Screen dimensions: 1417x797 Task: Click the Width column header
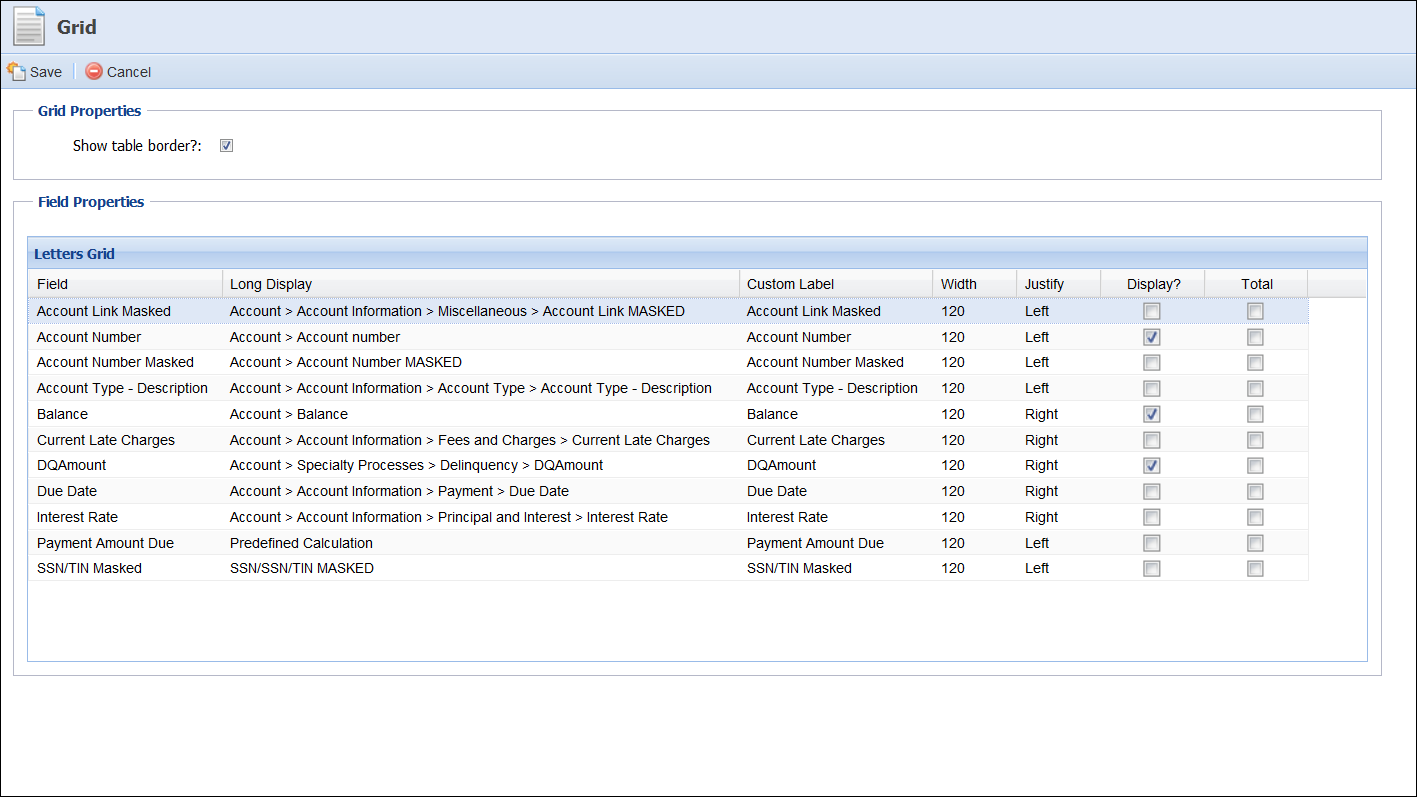(974, 284)
